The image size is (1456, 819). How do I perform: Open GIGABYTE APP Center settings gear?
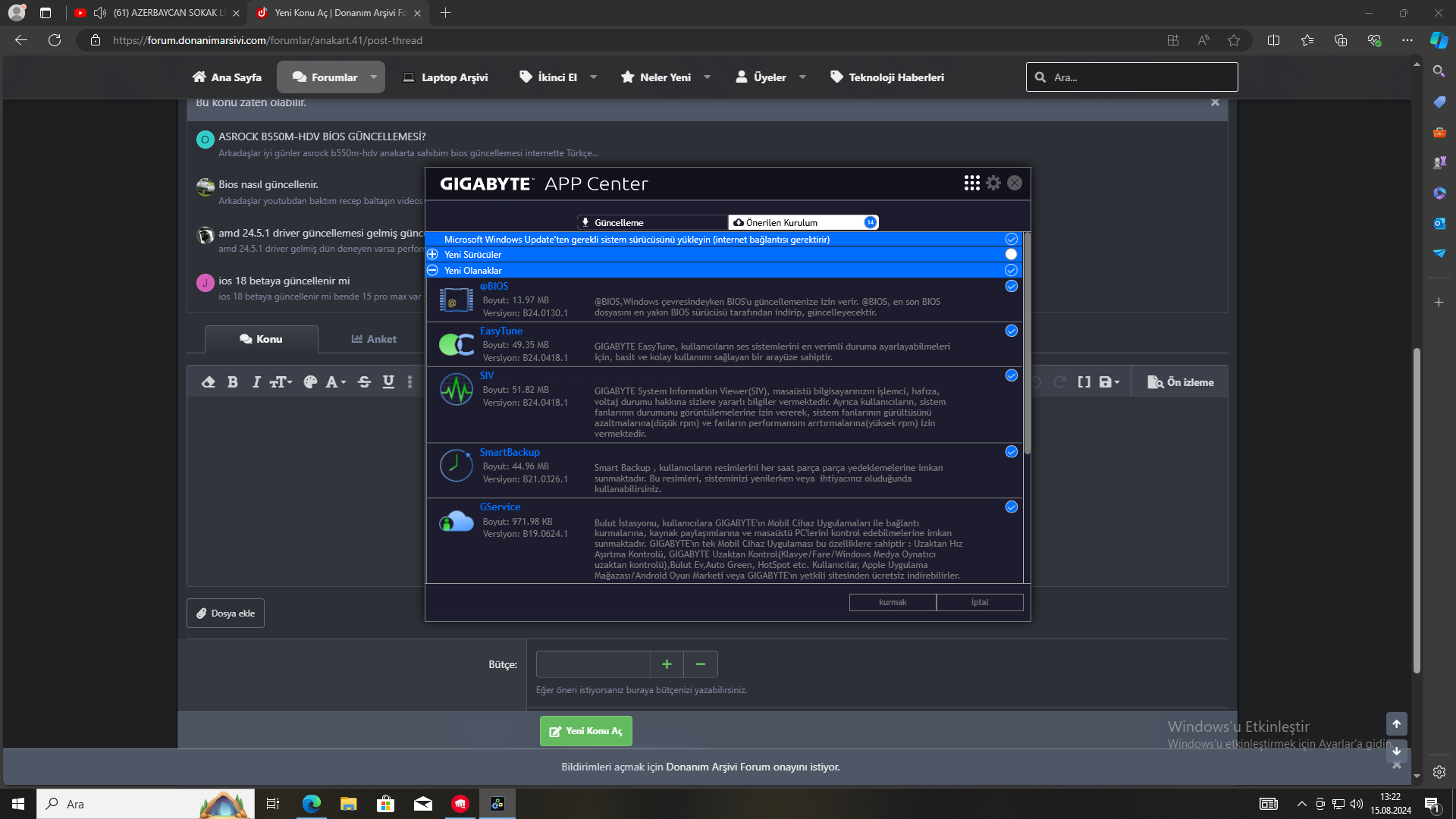(993, 183)
